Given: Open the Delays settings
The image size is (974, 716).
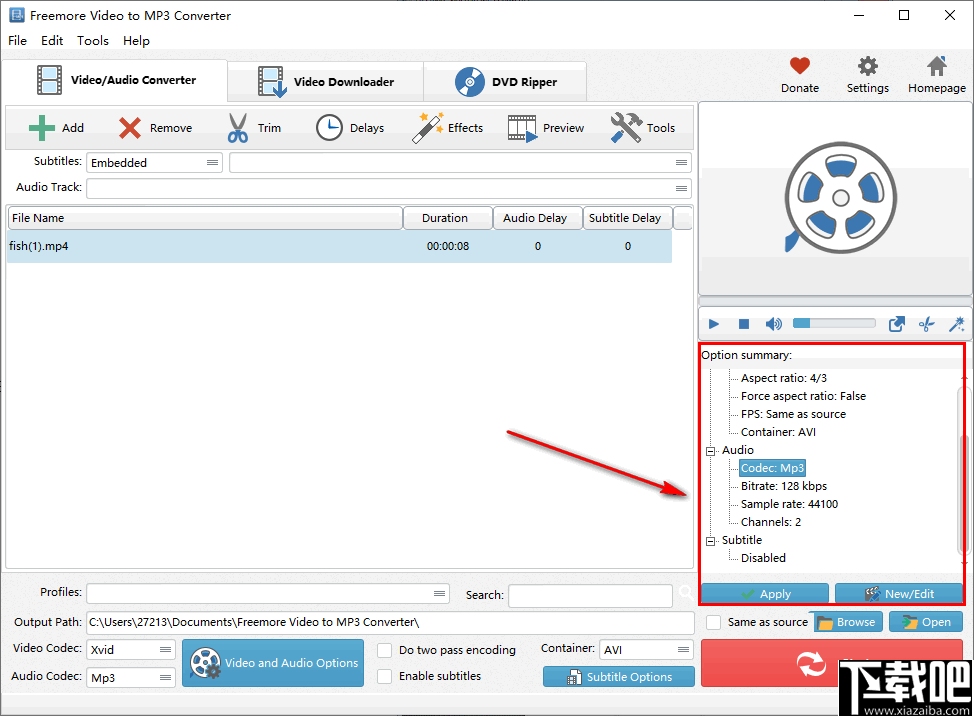Looking at the screenshot, I should pos(350,127).
